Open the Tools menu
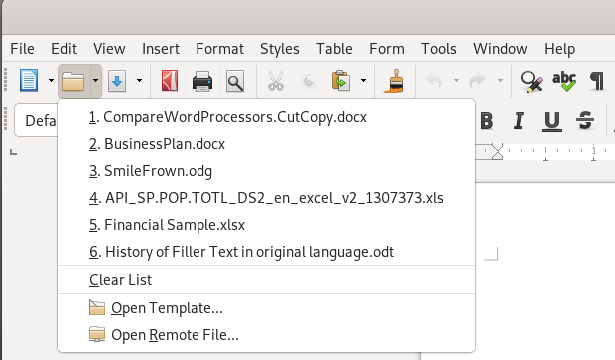 tap(439, 49)
